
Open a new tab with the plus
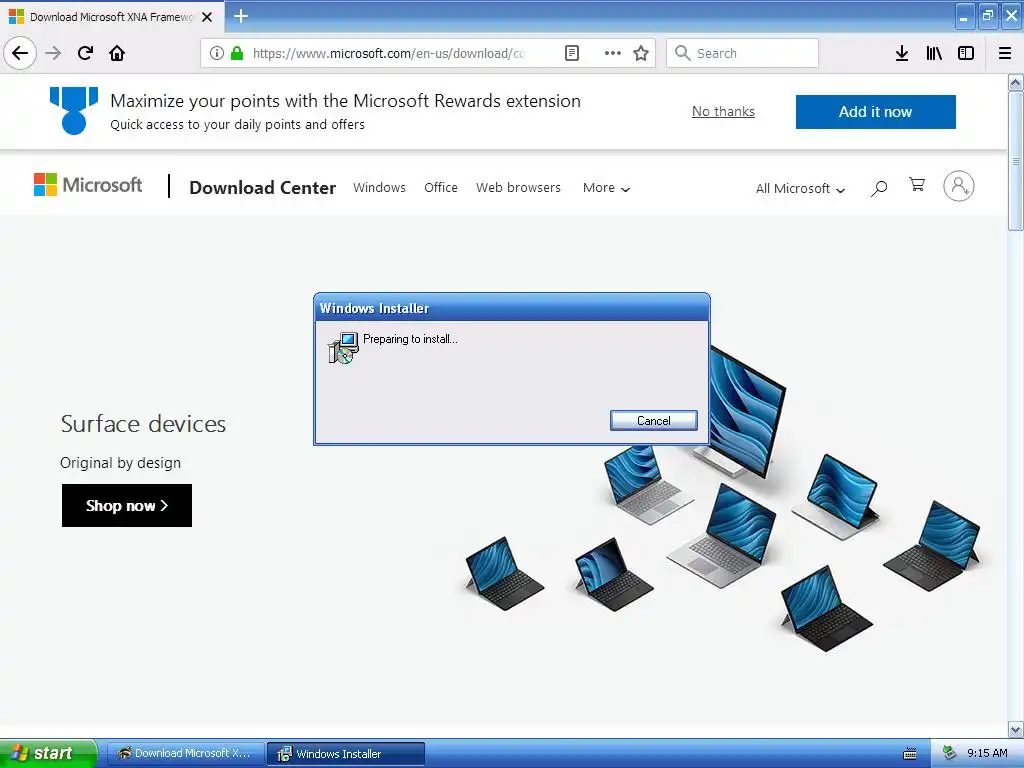(240, 16)
